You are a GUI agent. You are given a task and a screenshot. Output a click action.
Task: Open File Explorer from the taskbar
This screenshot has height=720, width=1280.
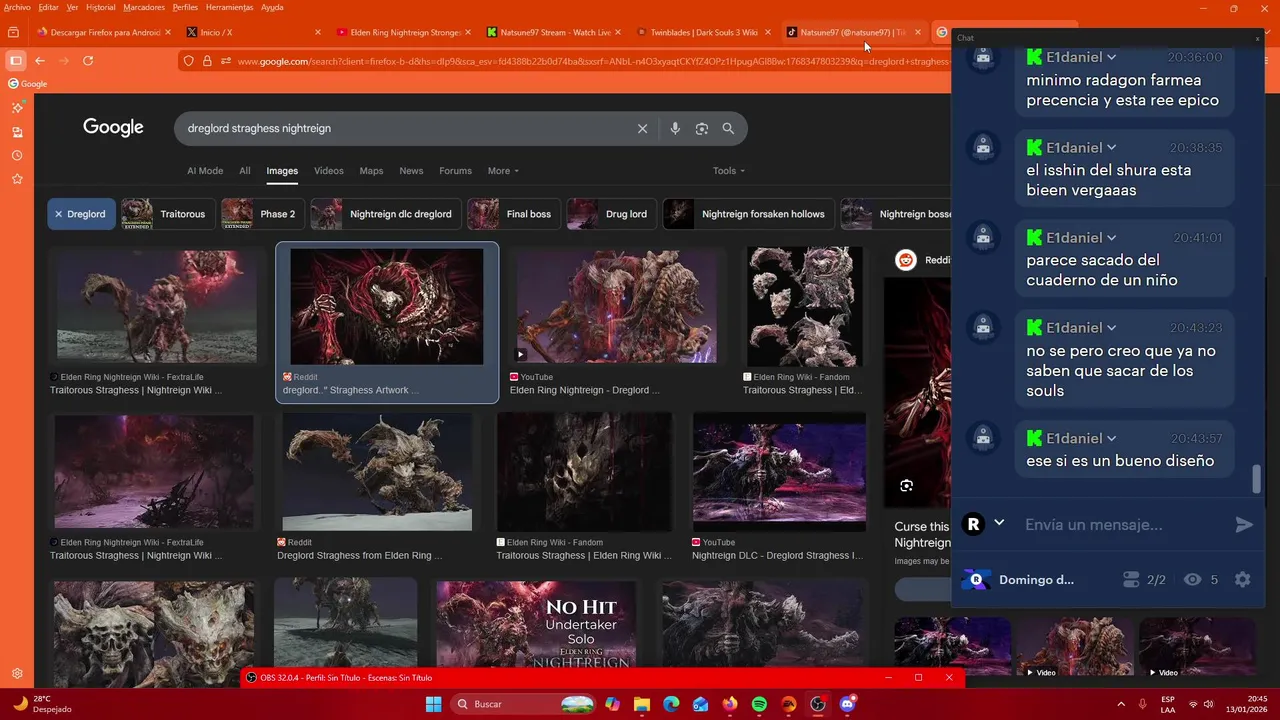coord(641,704)
